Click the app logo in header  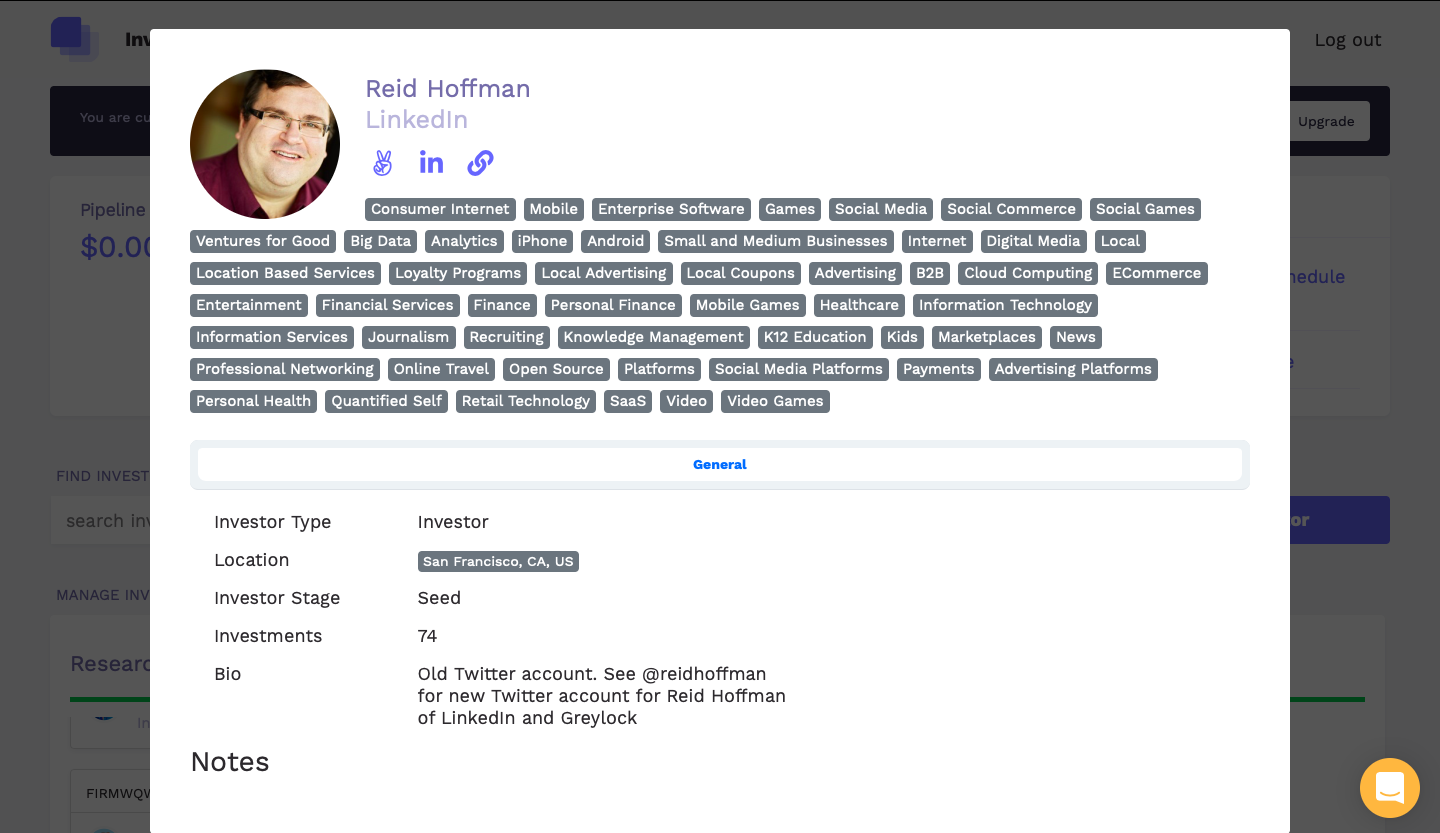[x=75, y=39]
